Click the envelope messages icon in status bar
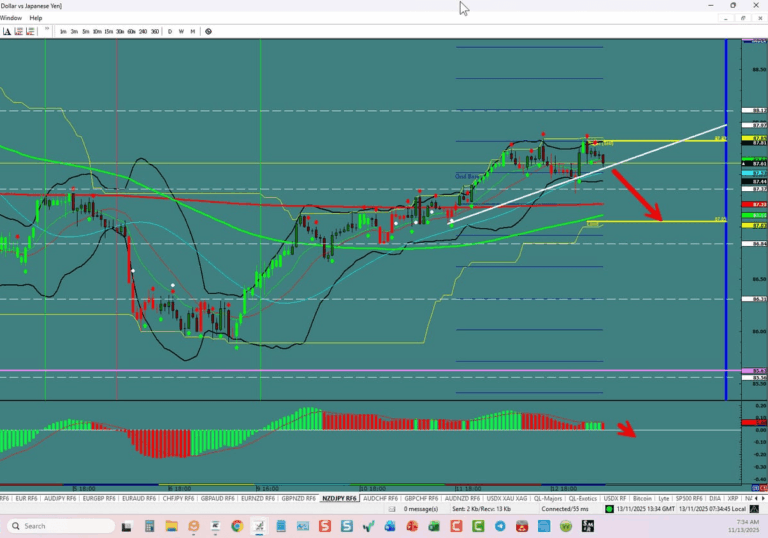Screen dimensions: 768x538 pos(392,509)
